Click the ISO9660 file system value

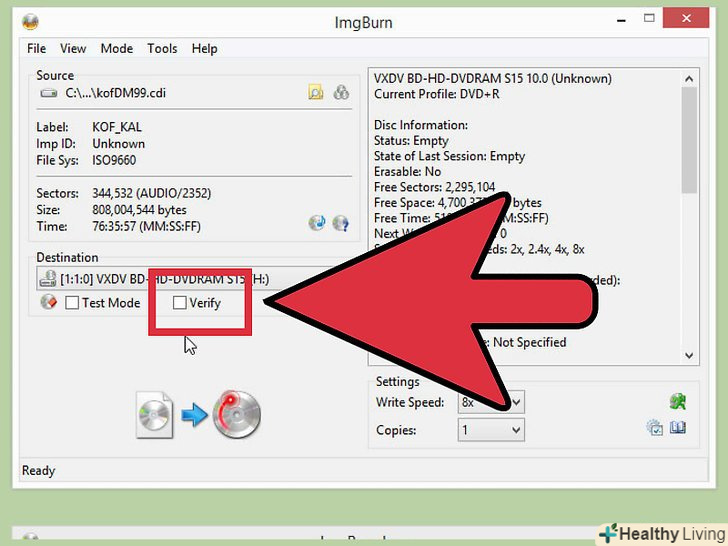point(114,160)
